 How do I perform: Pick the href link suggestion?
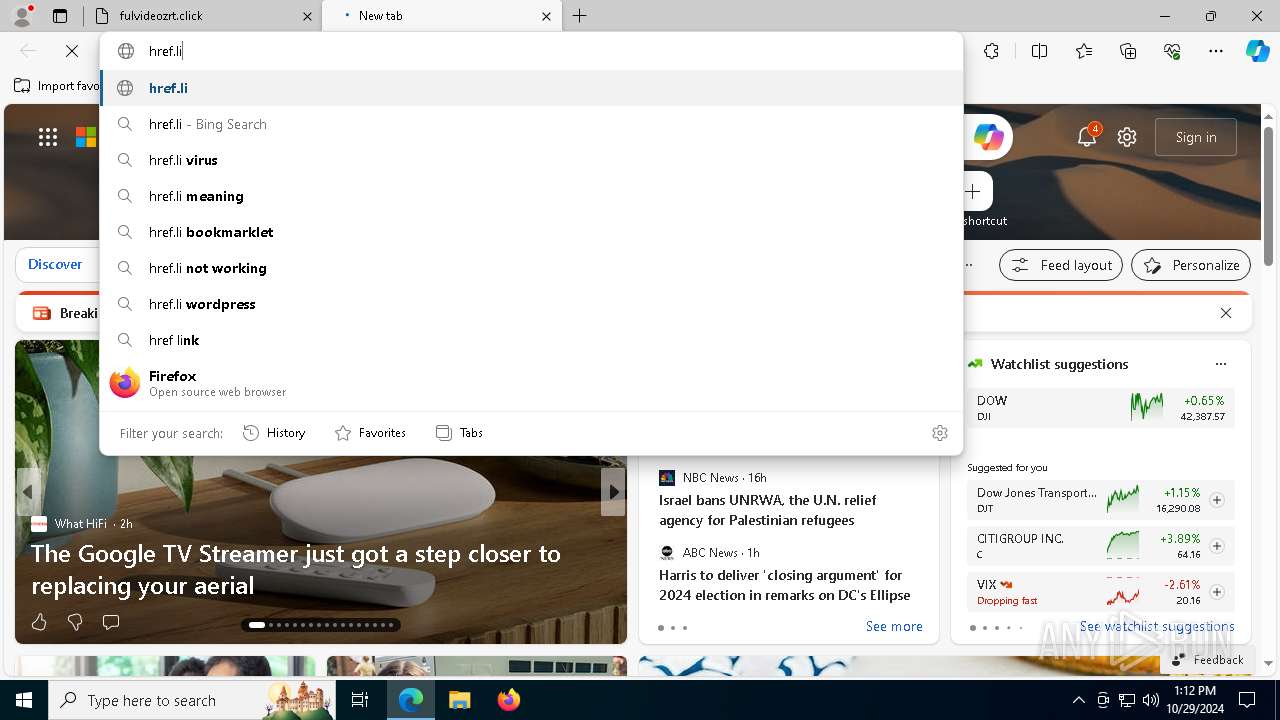pos(531,340)
